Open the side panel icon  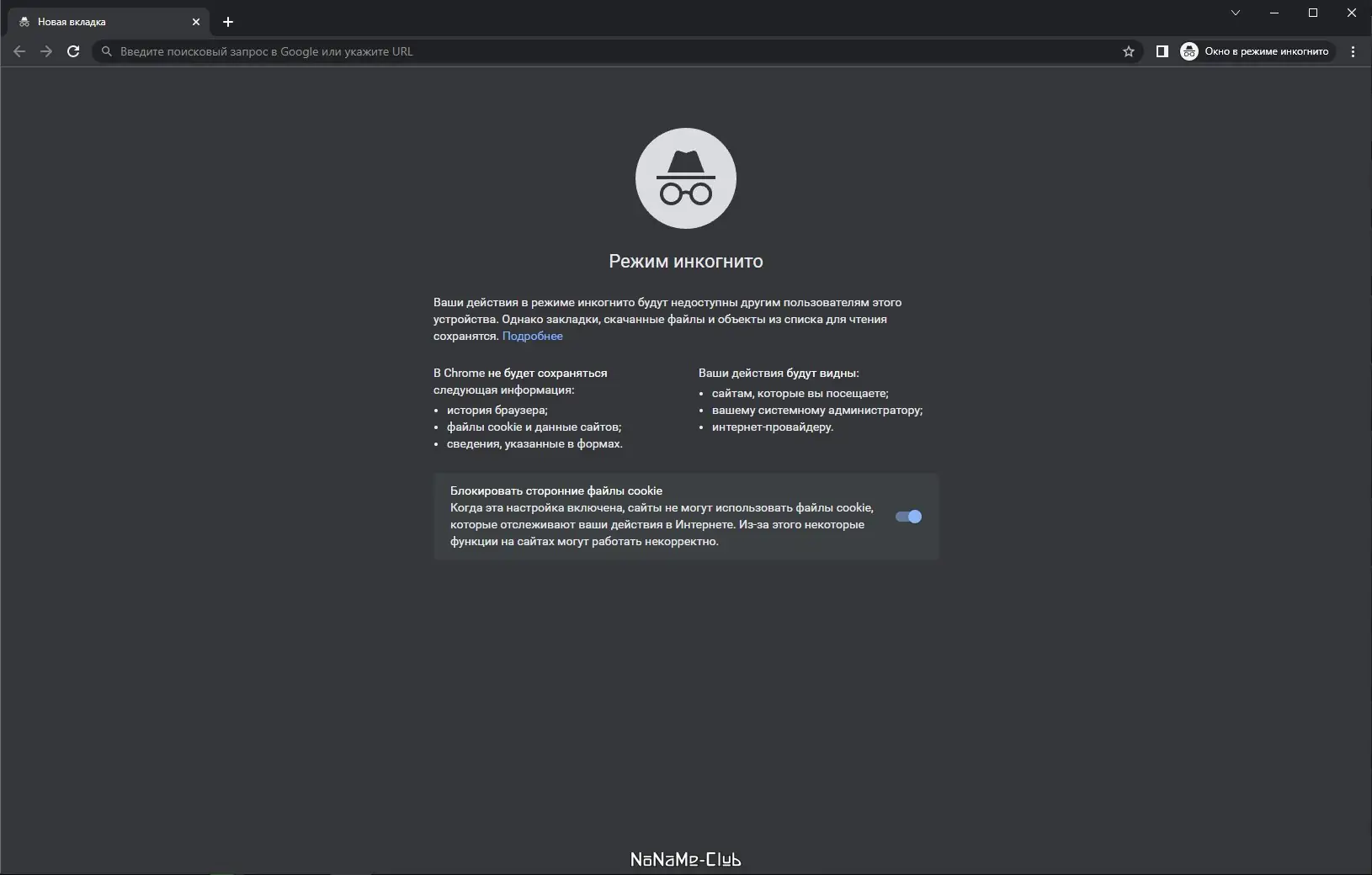1162,51
